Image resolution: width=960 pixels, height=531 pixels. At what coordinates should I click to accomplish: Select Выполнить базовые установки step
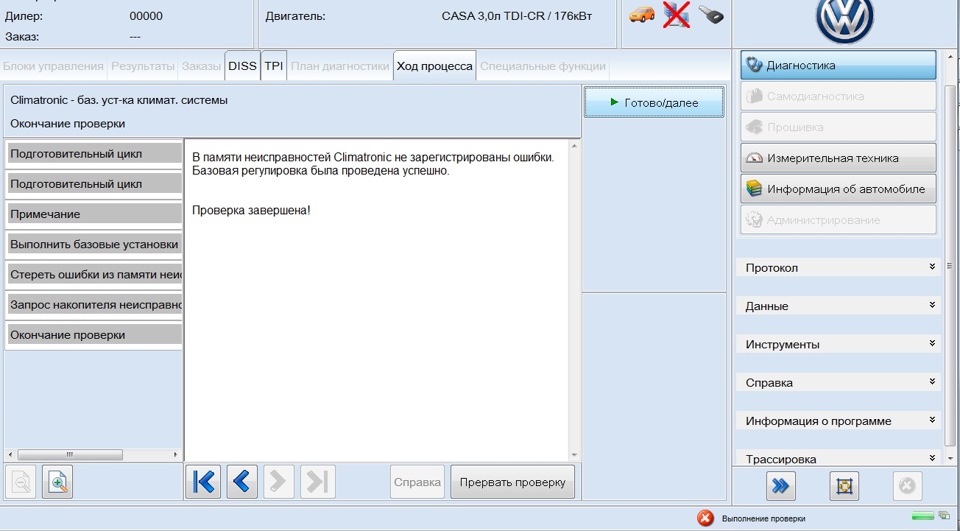pyautogui.click(x=94, y=244)
